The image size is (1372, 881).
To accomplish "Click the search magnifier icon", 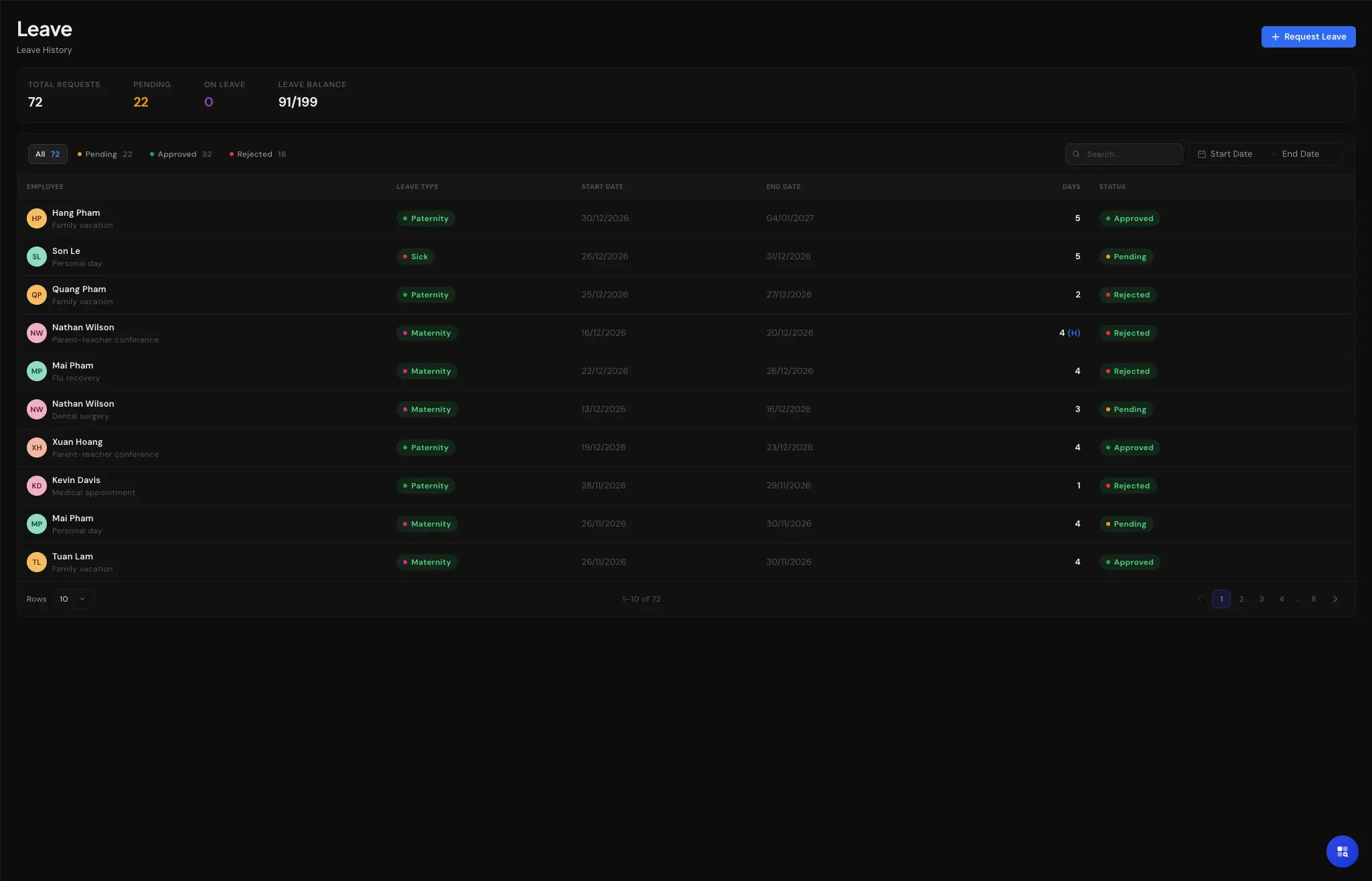I will [x=1077, y=154].
